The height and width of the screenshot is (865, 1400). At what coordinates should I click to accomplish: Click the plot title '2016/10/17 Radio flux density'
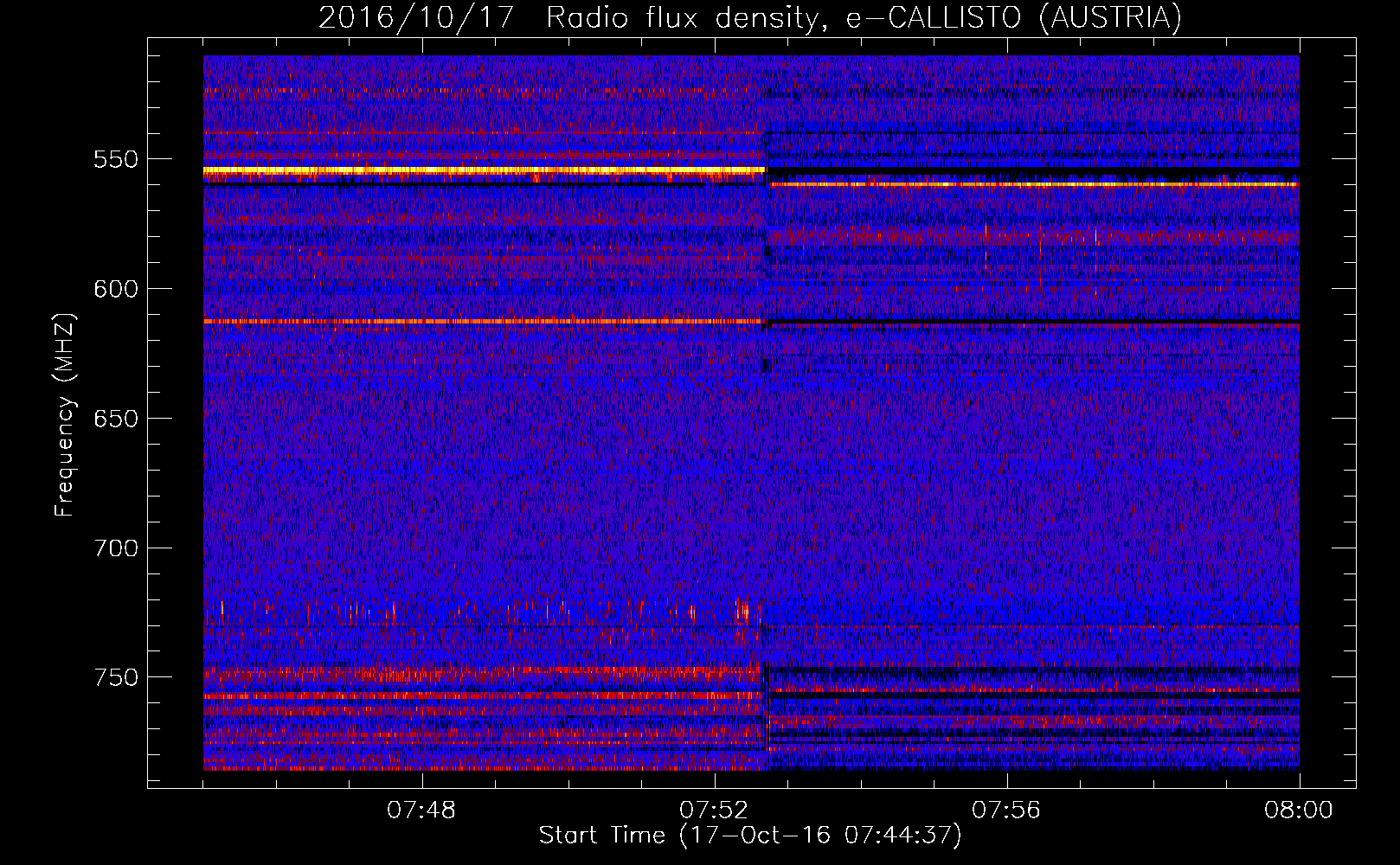750,18
